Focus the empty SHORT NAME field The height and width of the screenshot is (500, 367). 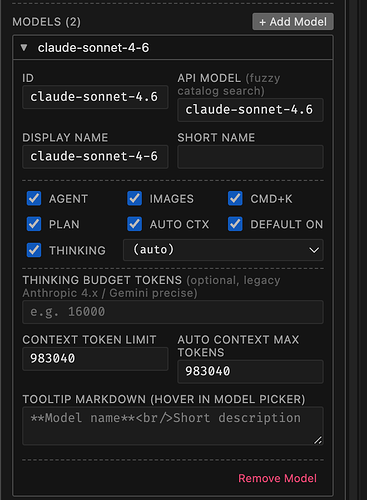coord(250,156)
